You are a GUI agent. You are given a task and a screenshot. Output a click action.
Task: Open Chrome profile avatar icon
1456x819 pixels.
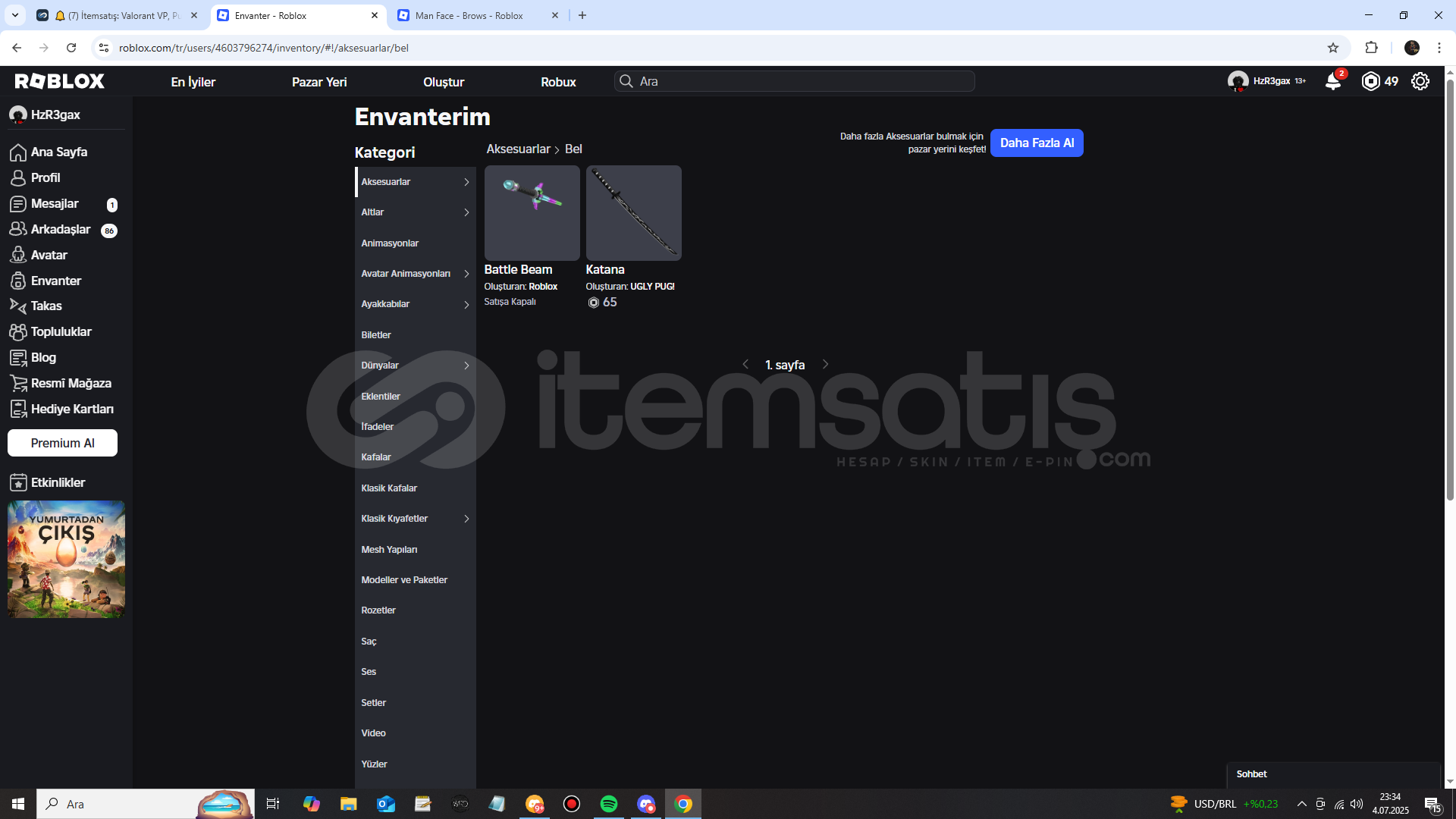(1412, 48)
